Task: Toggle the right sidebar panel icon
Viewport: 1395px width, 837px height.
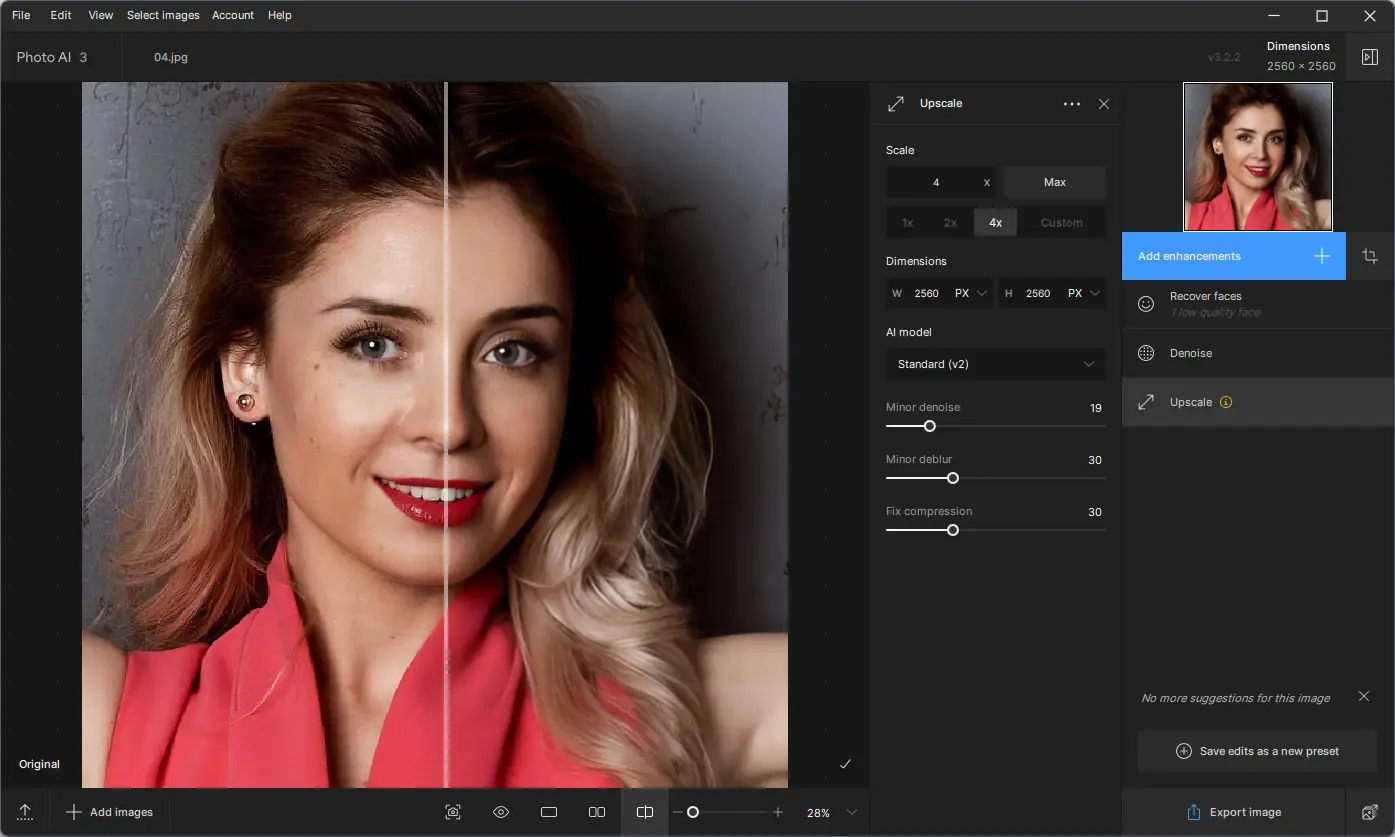Action: [x=1370, y=57]
